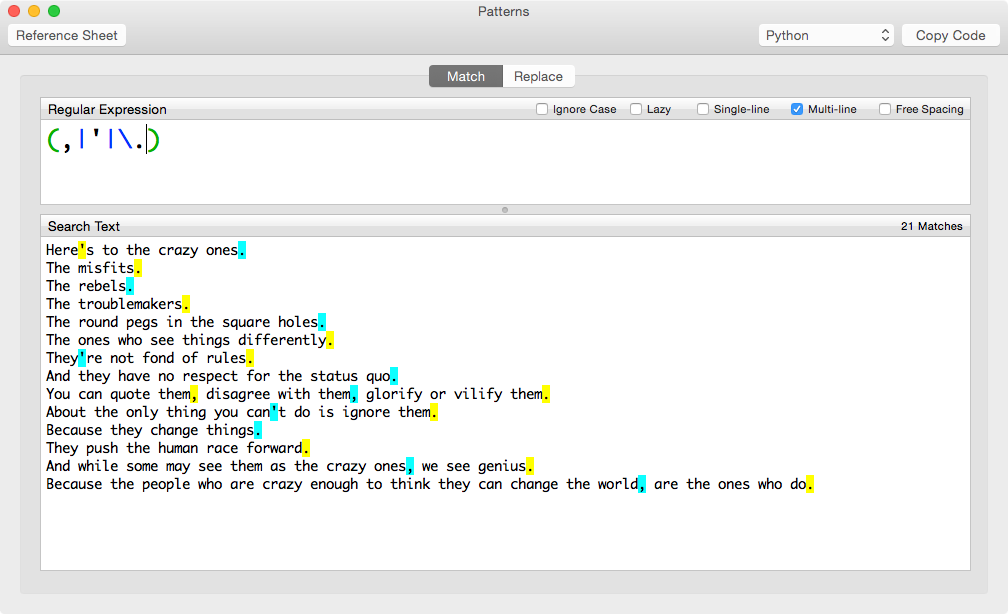The image size is (1008, 614).
Task: Click the line "The ones who see things differently."
Action: tap(190, 340)
